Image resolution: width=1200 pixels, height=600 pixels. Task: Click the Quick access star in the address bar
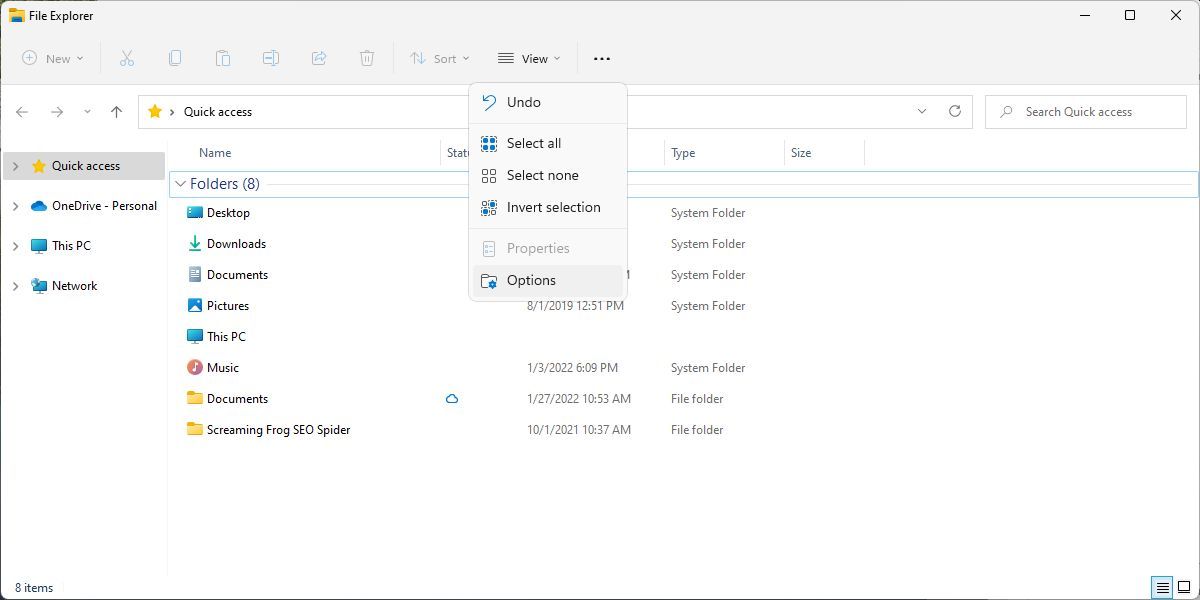pos(156,111)
